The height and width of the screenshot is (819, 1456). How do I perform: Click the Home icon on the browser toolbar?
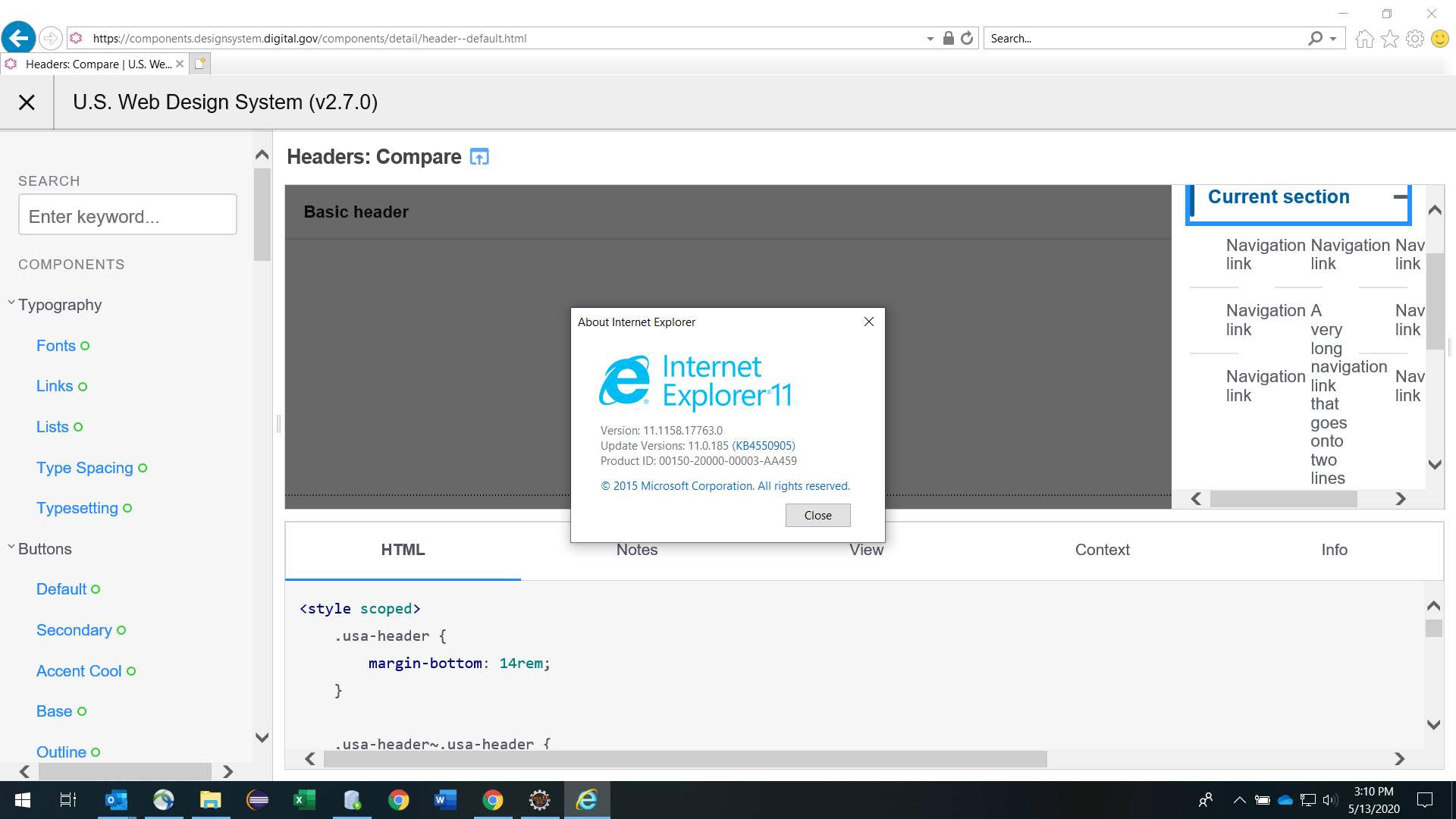pyautogui.click(x=1365, y=38)
